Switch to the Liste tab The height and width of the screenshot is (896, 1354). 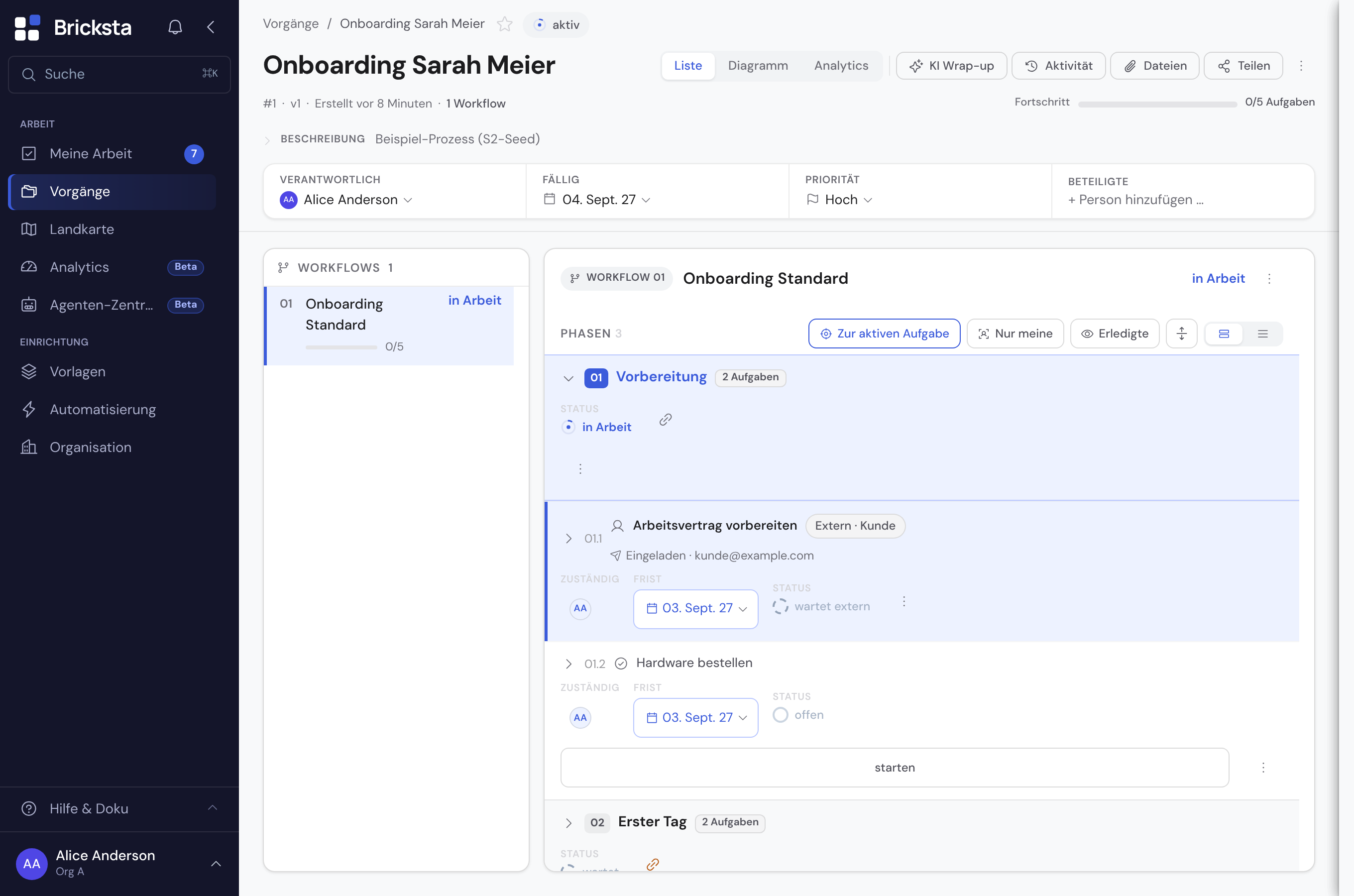tap(688, 66)
